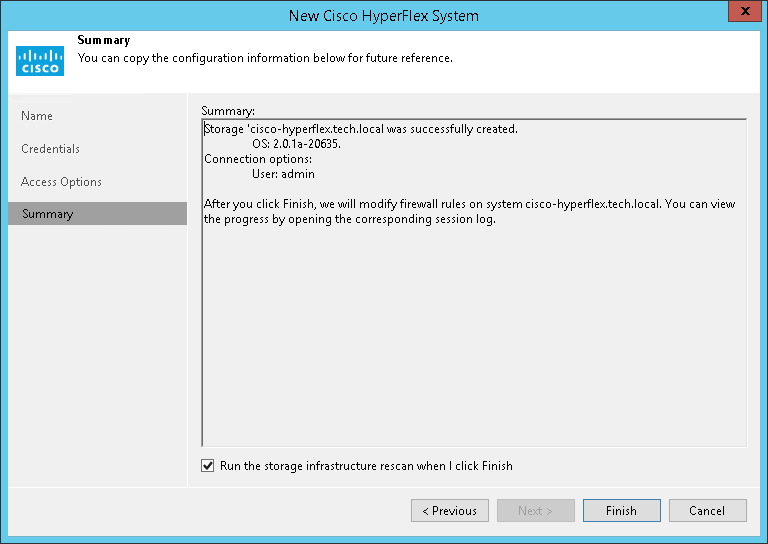Go to the Access Options step
Screen dimensions: 768x544
click(x=61, y=182)
